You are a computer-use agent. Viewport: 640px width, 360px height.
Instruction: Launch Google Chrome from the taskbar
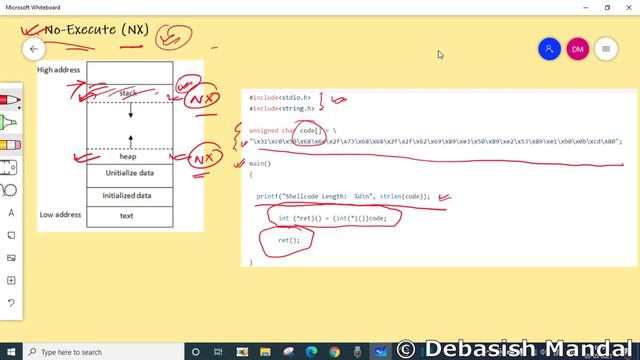point(334,351)
